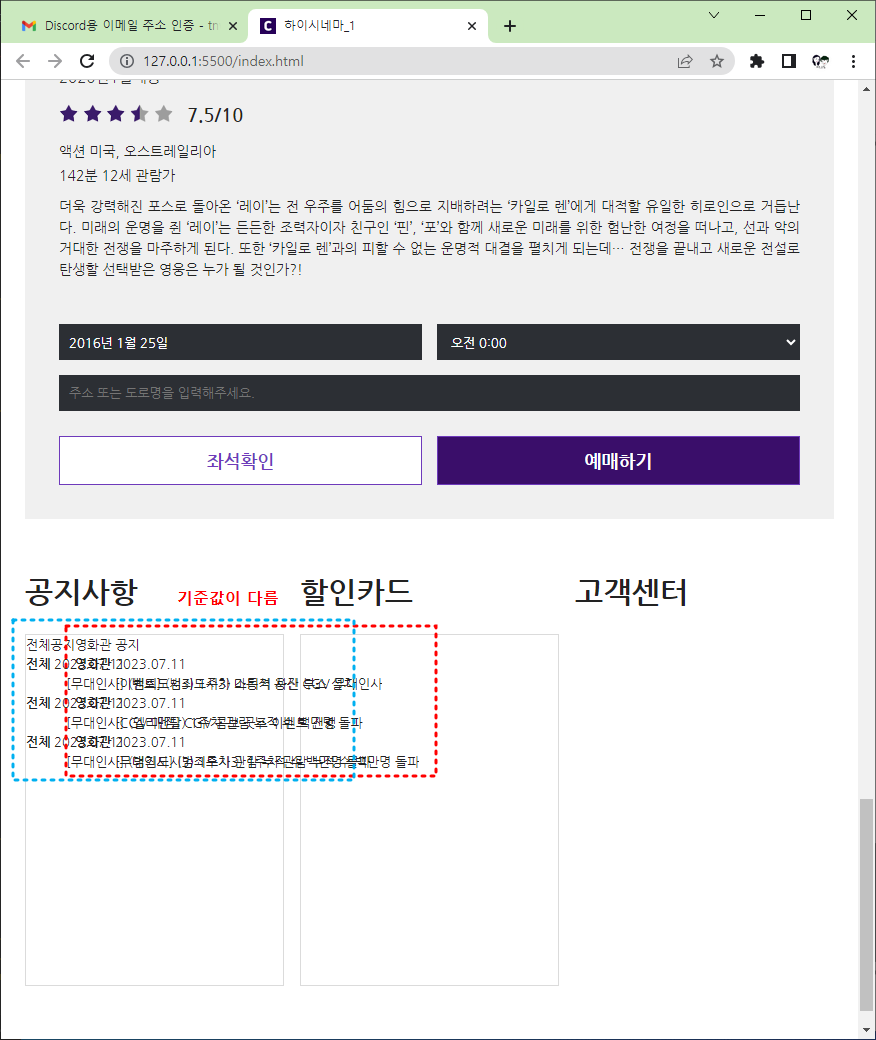Toggle the side panel icon
876x1040 pixels.
[x=788, y=61]
